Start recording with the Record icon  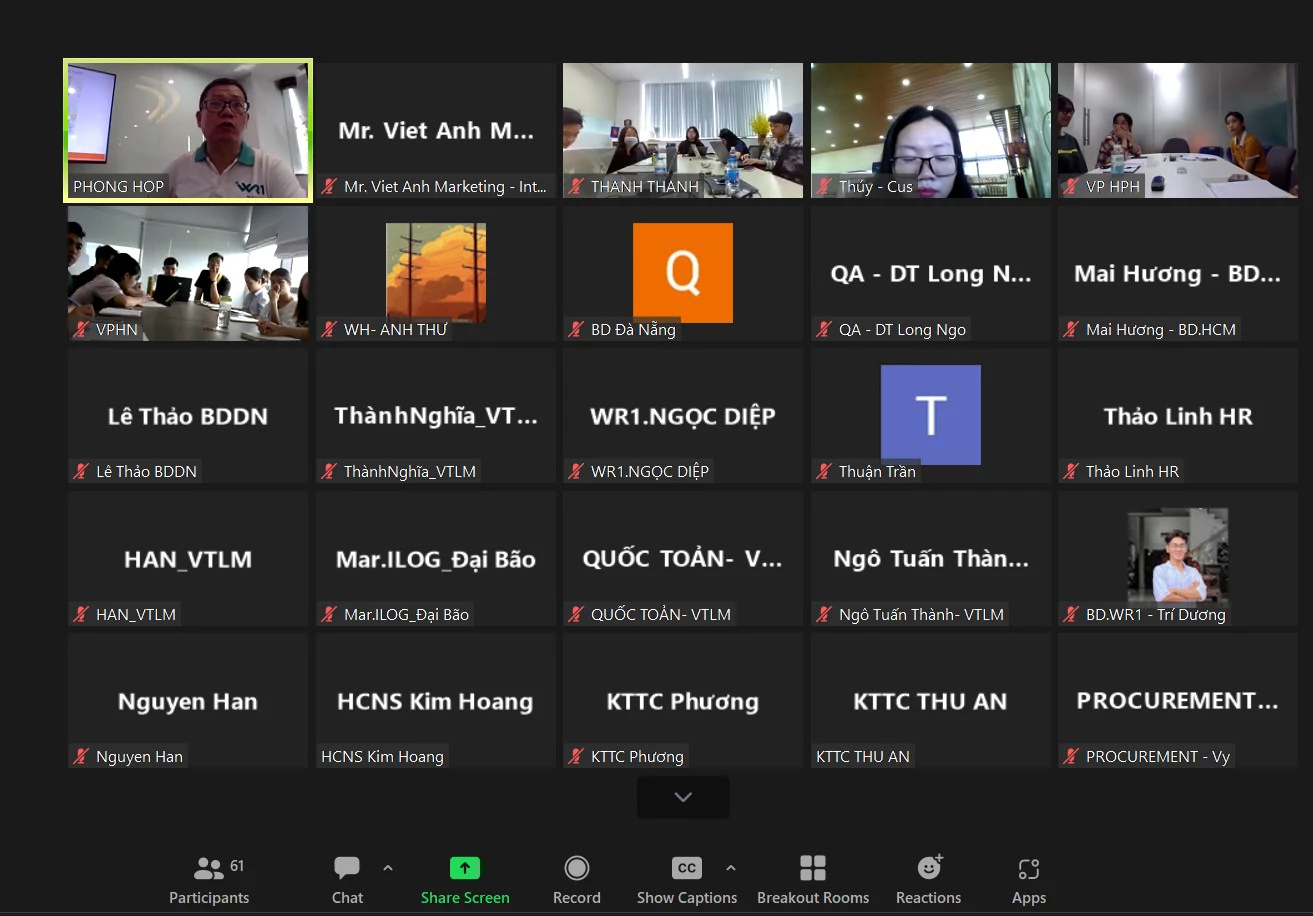click(x=577, y=868)
